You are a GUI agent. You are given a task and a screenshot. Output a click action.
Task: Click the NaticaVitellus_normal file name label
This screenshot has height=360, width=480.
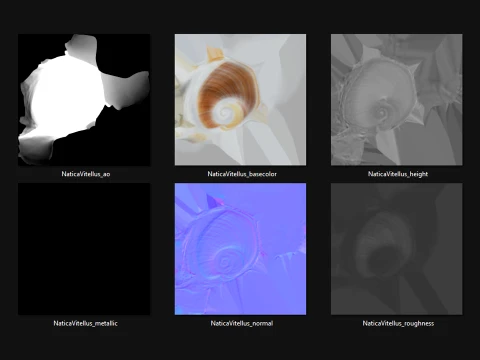tap(242, 323)
